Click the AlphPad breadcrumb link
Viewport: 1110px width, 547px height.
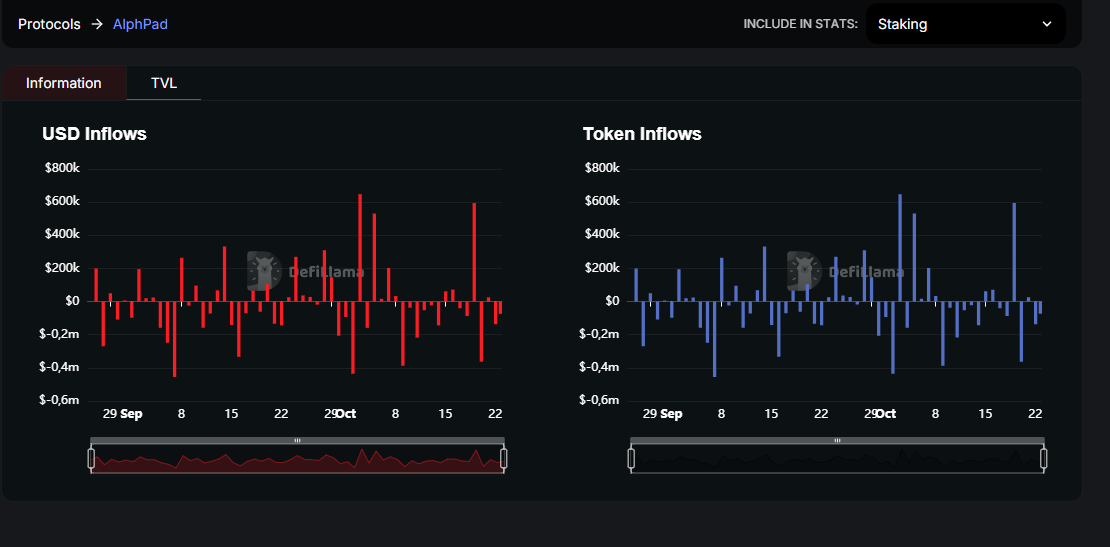point(140,24)
